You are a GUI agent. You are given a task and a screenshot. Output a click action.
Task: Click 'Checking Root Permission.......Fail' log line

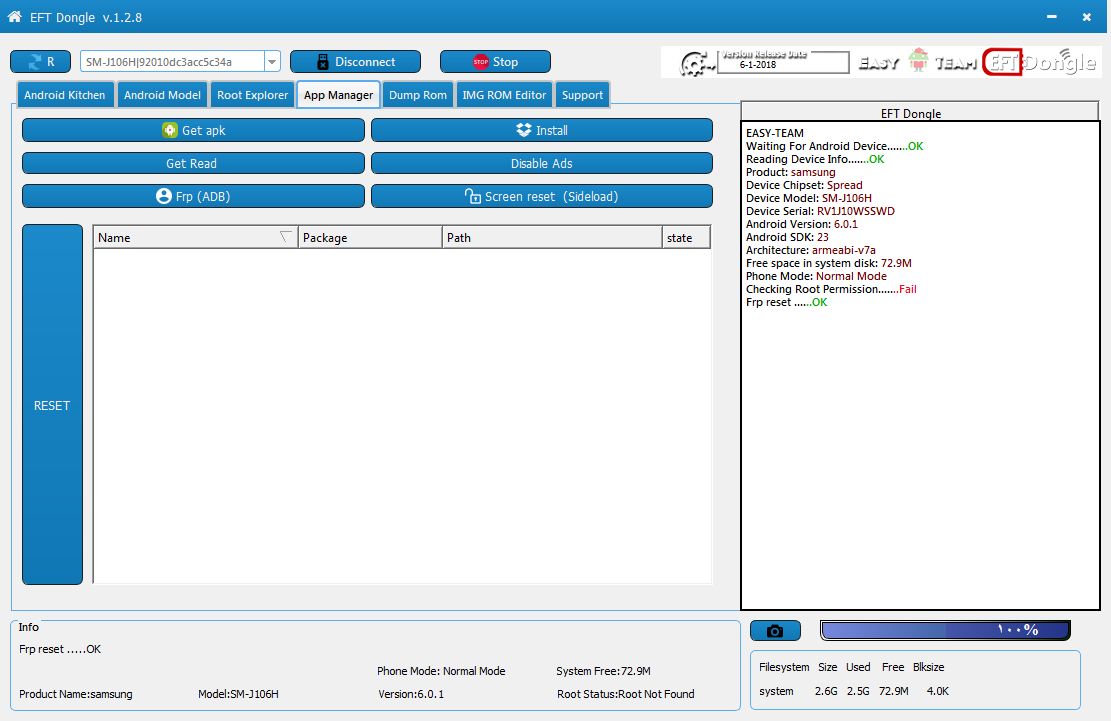click(x=831, y=289)
